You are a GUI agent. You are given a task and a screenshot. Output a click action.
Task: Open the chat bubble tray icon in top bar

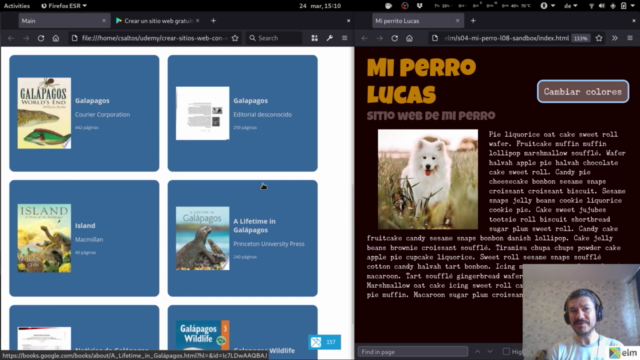pos(389,6)
